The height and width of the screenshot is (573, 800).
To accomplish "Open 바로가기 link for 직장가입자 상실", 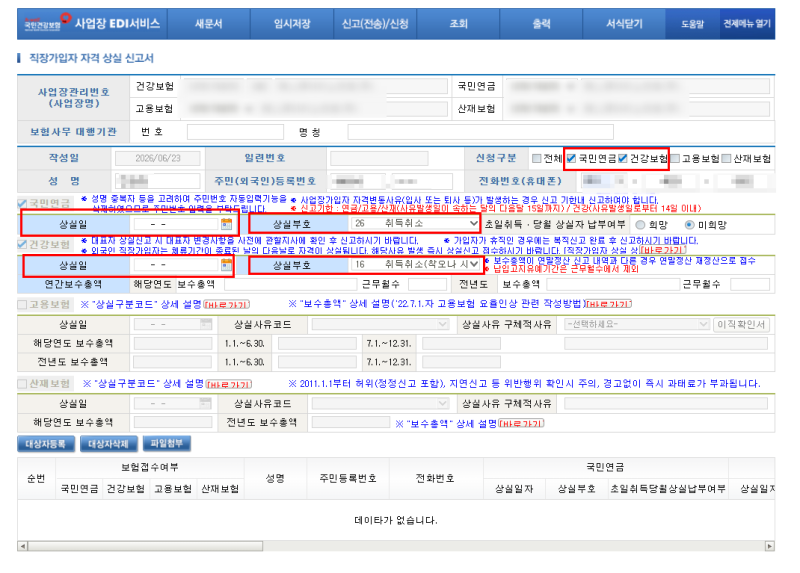I will (x=663, y=250).
